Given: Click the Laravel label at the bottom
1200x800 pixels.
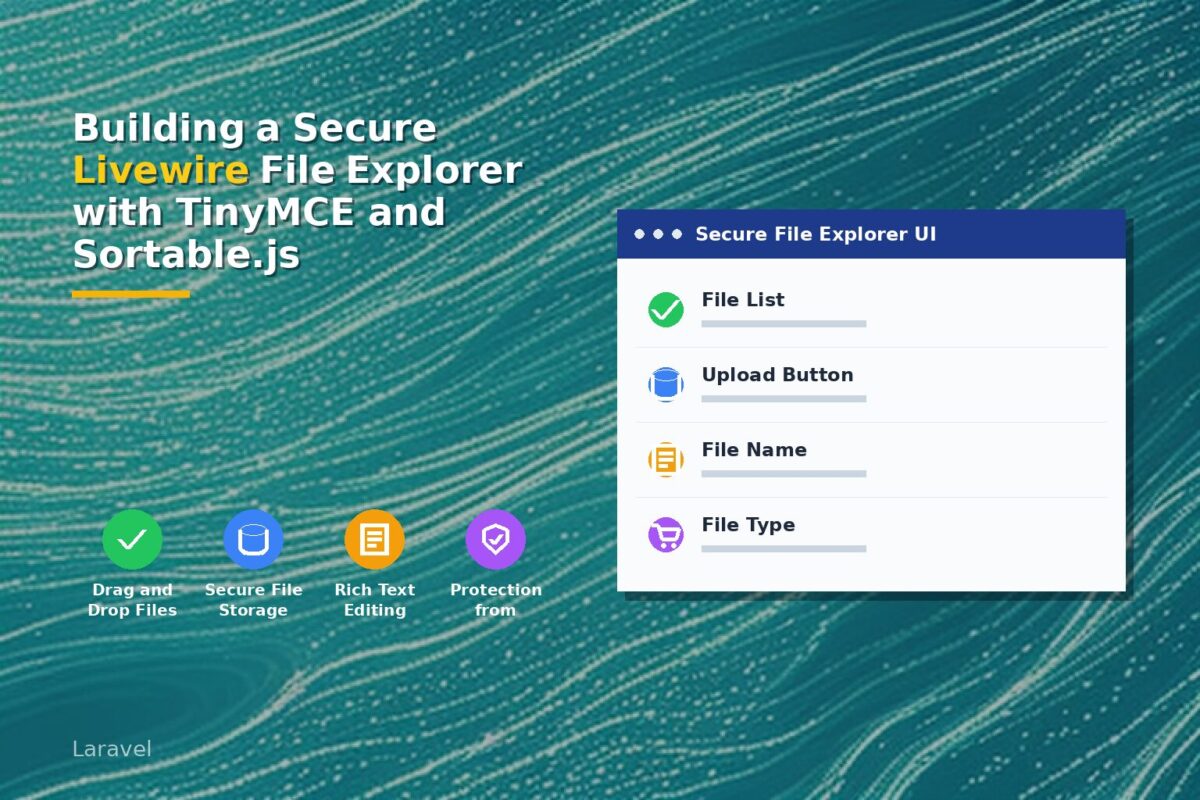Looking at the screenshot, I should [x=112, y=749].
